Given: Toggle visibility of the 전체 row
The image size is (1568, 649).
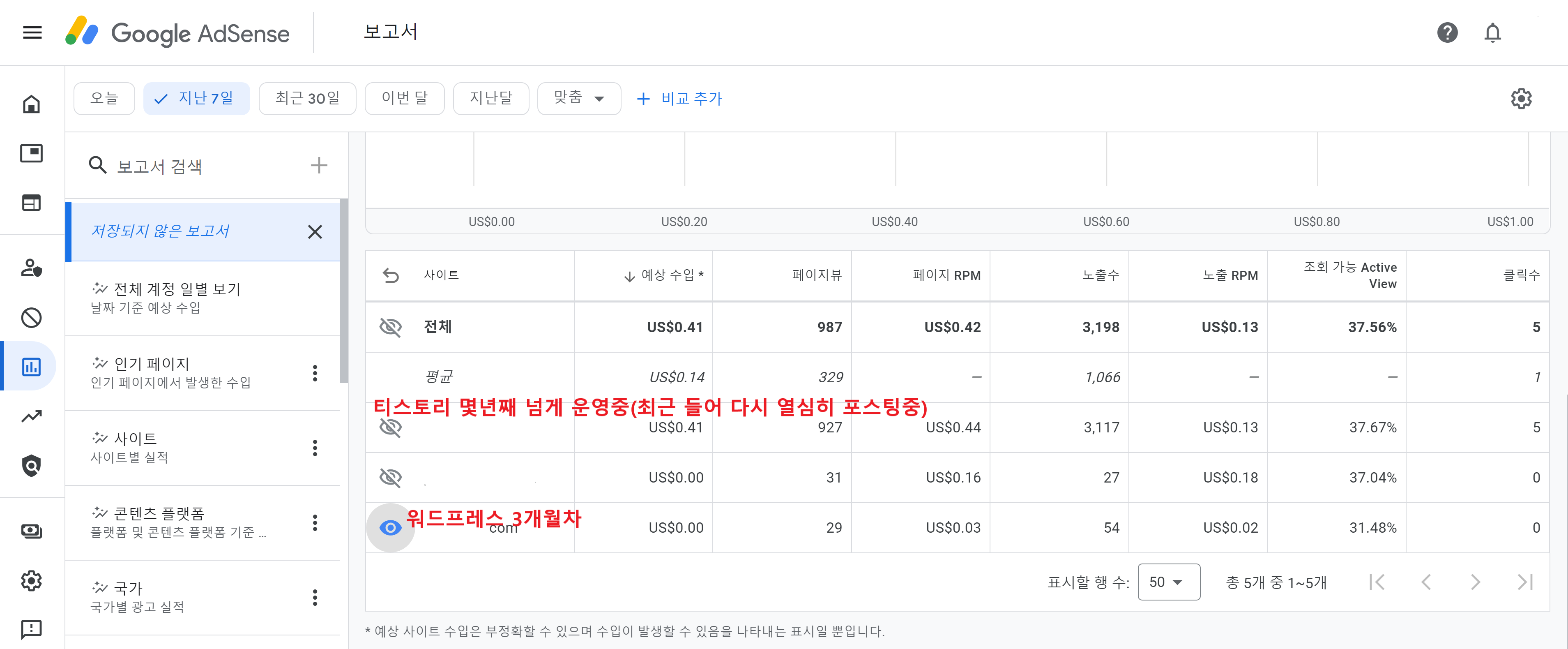Looking at the screenshot, I should tap(391, 327).
